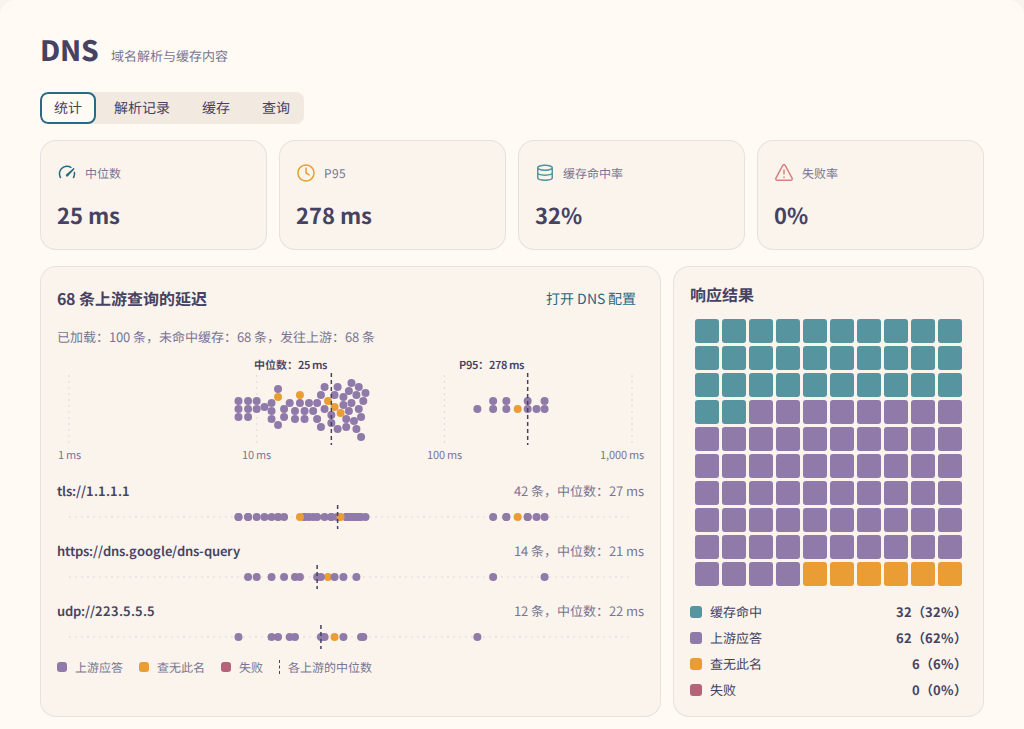
Task: Click the udp://223.5.5.5 upstream label
Action: 106,611
